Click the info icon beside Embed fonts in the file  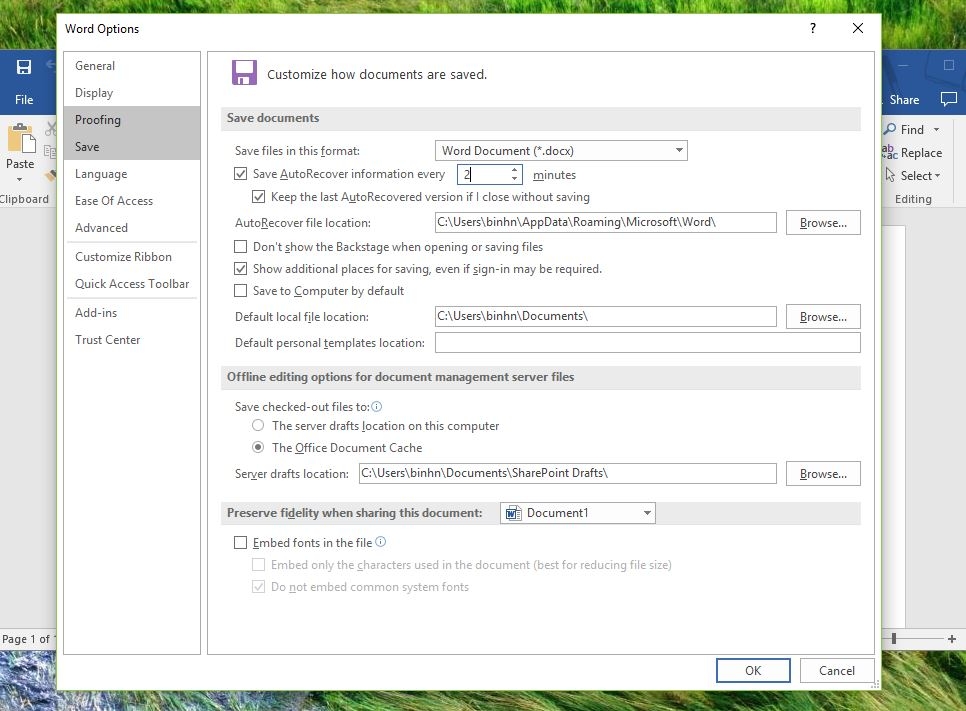tap(381, 542)
